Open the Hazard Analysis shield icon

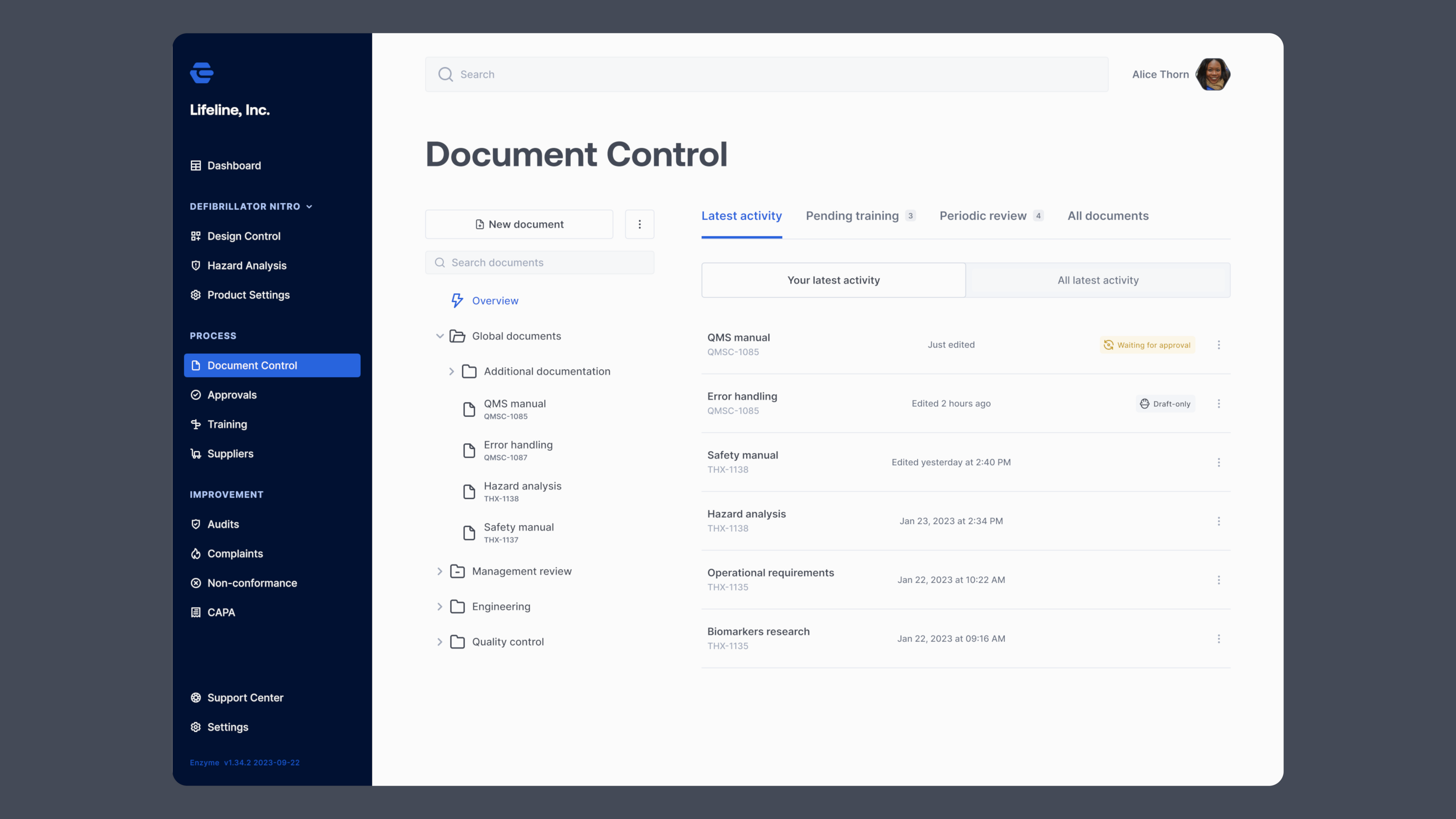point(196,266)
